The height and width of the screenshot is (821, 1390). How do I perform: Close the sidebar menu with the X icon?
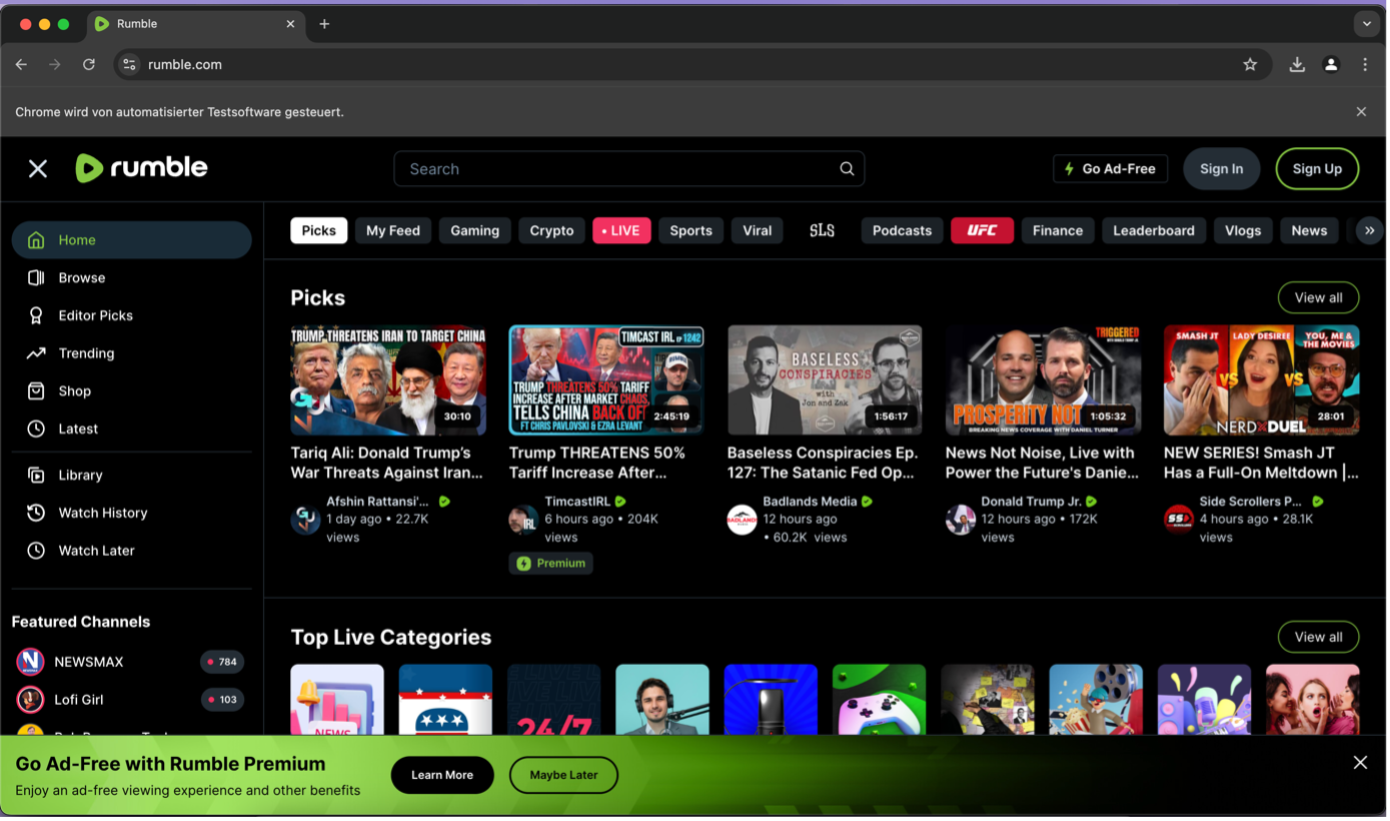point(38,169)
